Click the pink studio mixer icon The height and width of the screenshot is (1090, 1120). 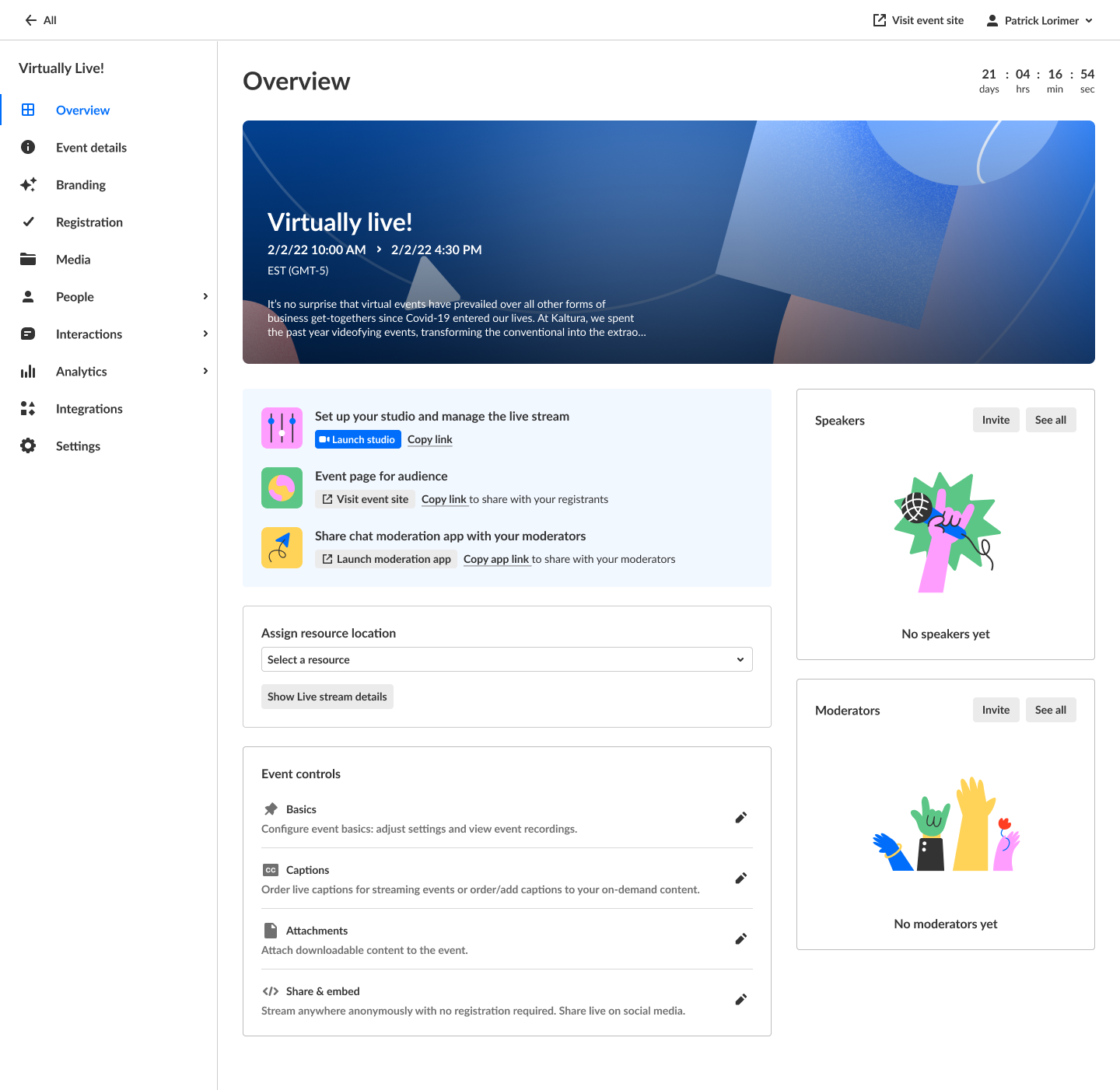[x=282, y=428]
